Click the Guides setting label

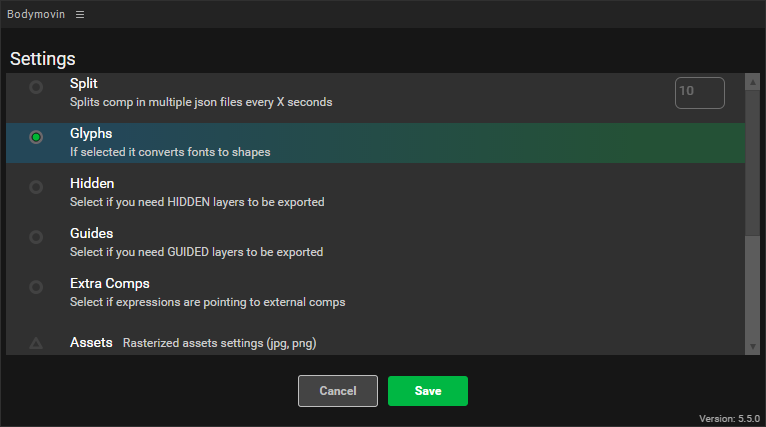[91, 233]
